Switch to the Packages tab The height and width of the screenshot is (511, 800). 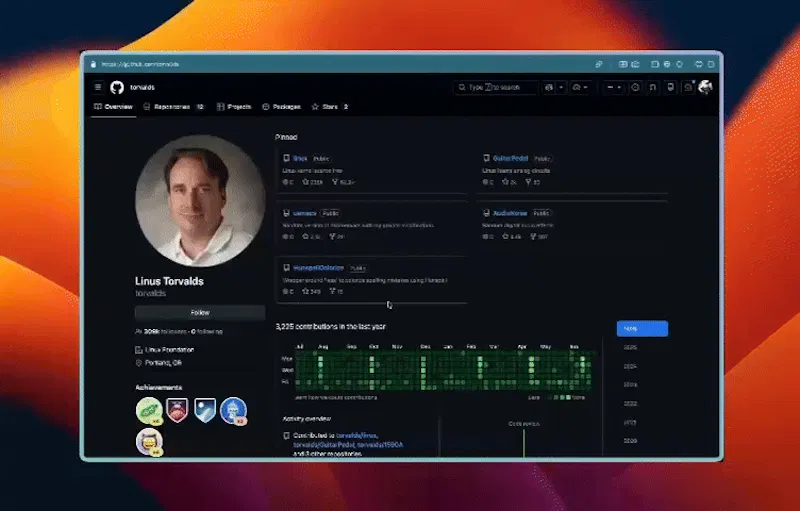(282, 107)
